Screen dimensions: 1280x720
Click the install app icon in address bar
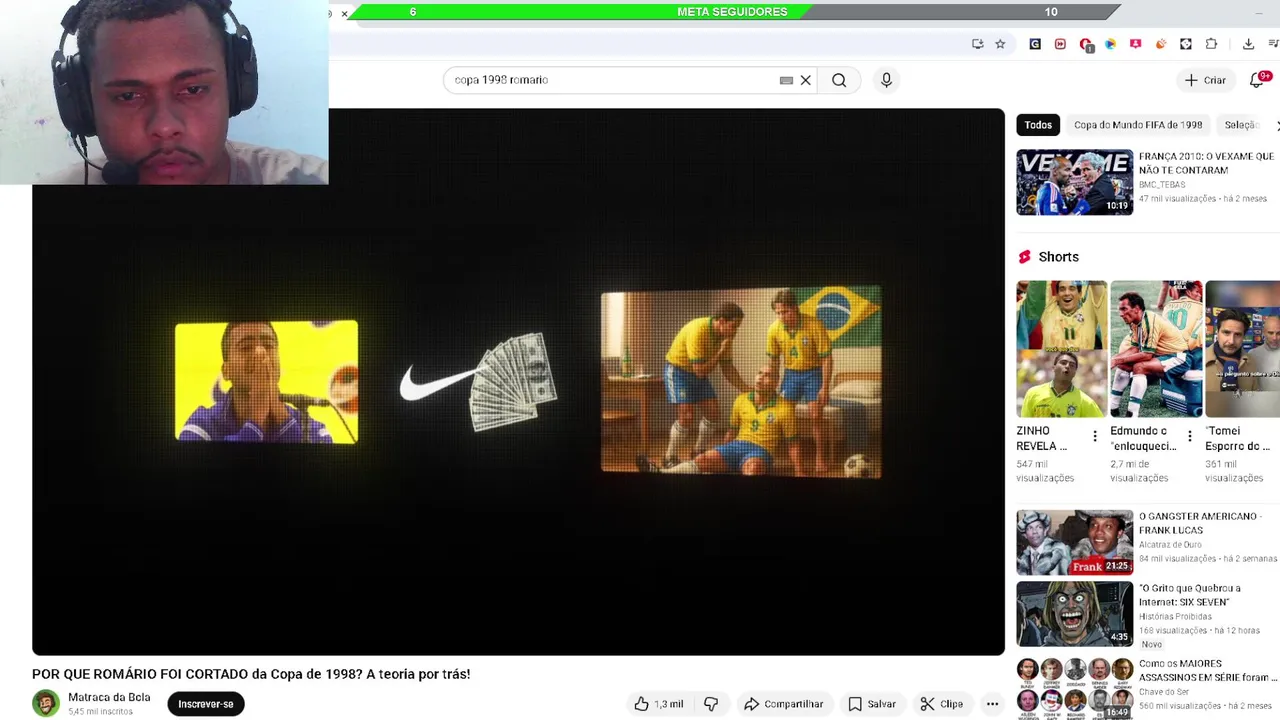click(x=977, y=44)
